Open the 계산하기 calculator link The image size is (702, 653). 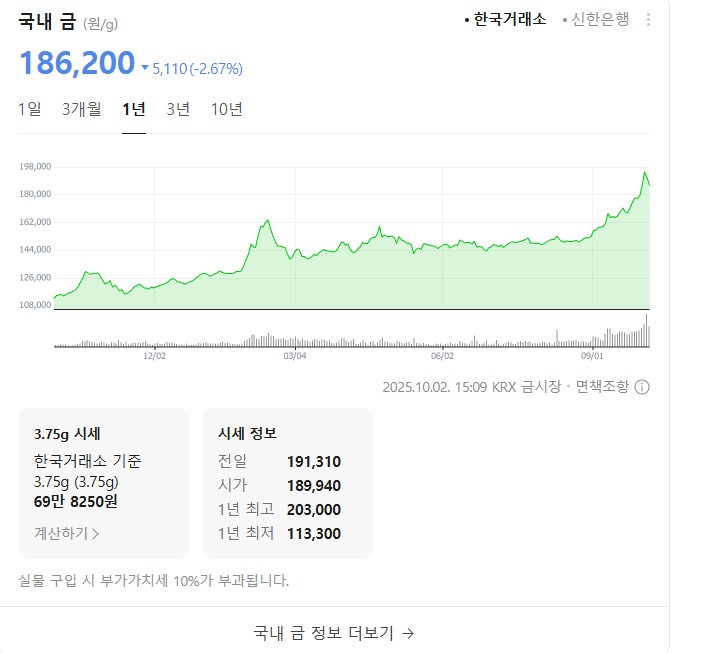[x=67, y=533]
